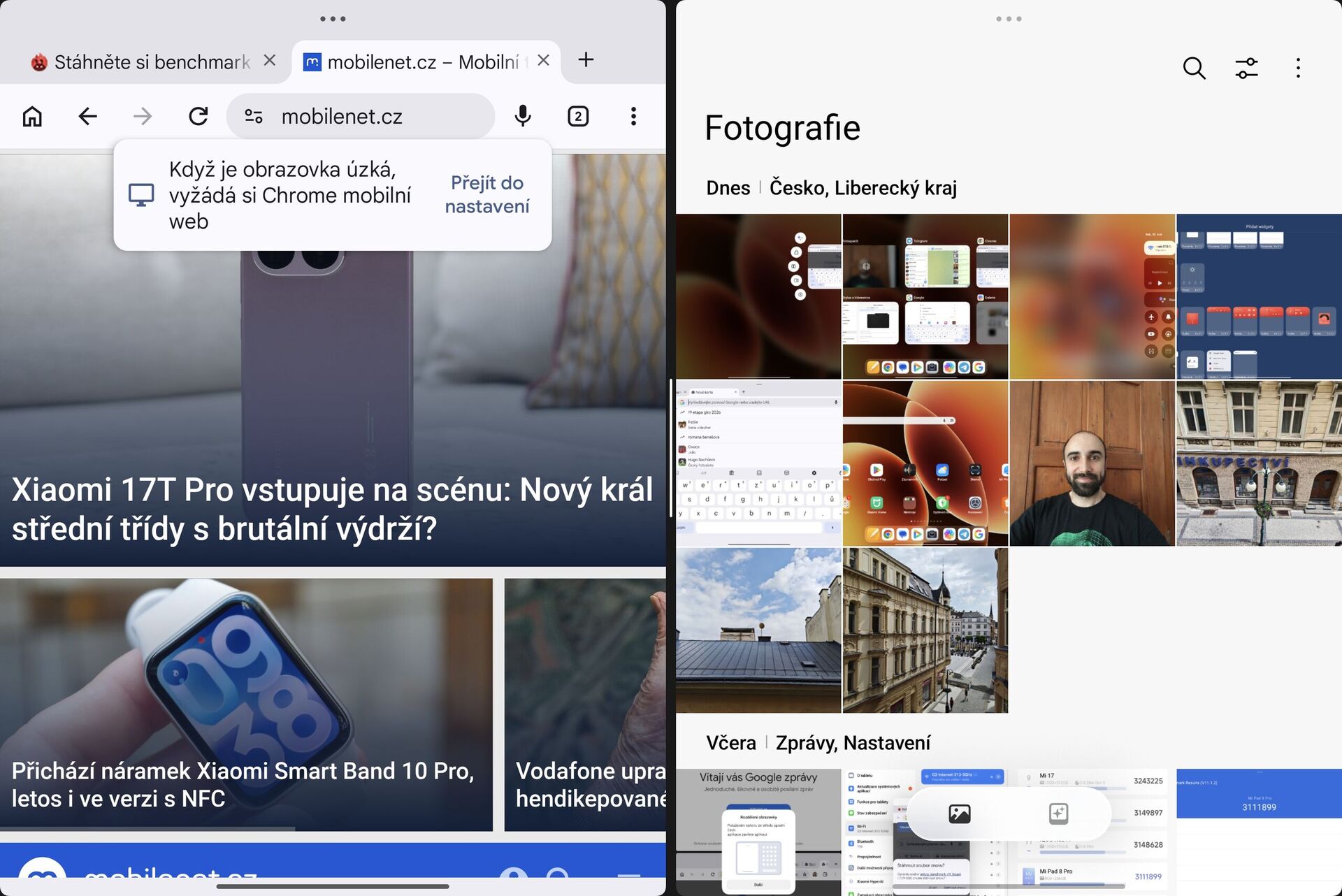Screen dimensions: 1342x896
Task: Navigate forward in Chrome
Action: coord(143,116)
